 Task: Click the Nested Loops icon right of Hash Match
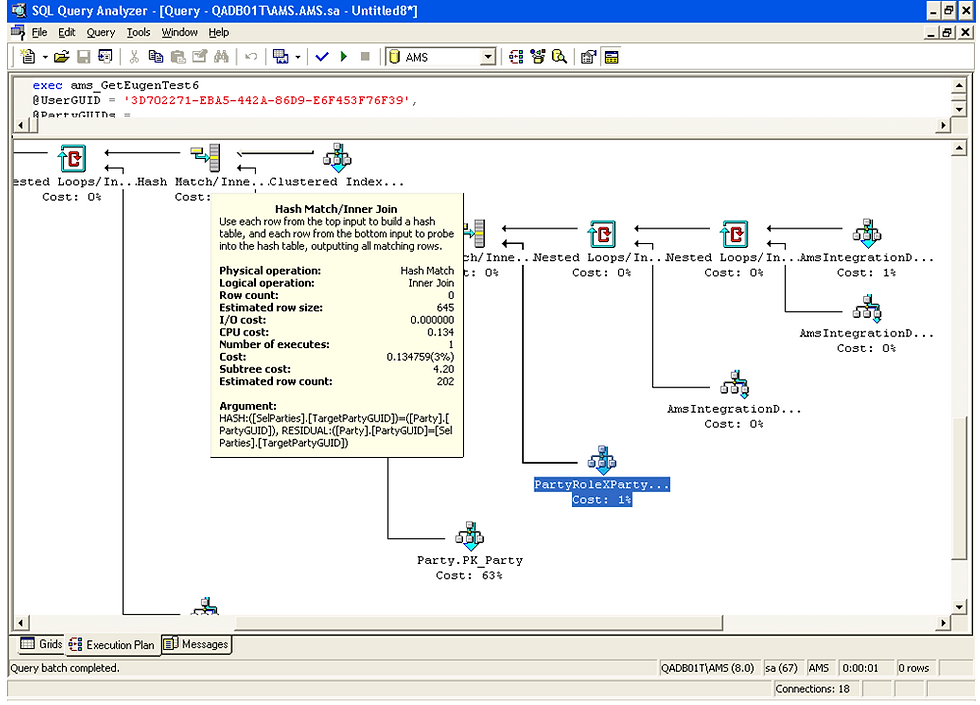tap(602, 234)
